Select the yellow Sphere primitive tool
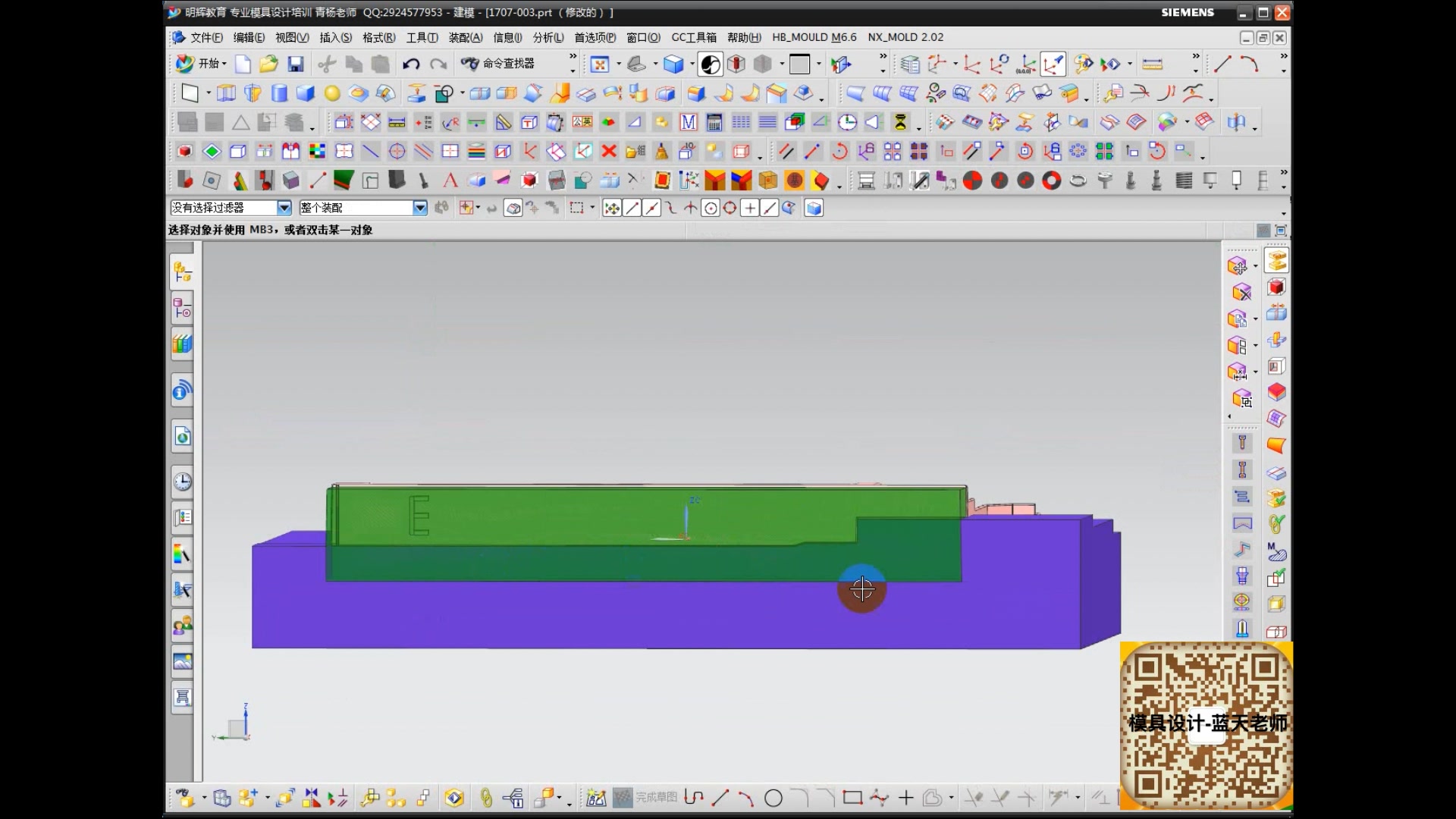 point(332,93)
